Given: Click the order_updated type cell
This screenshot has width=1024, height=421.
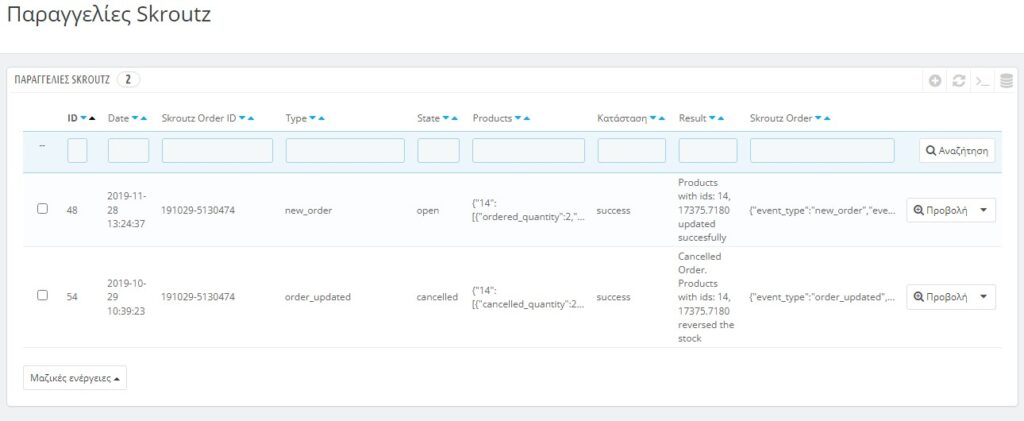Looking at the screenshot, I should [318, 297].
